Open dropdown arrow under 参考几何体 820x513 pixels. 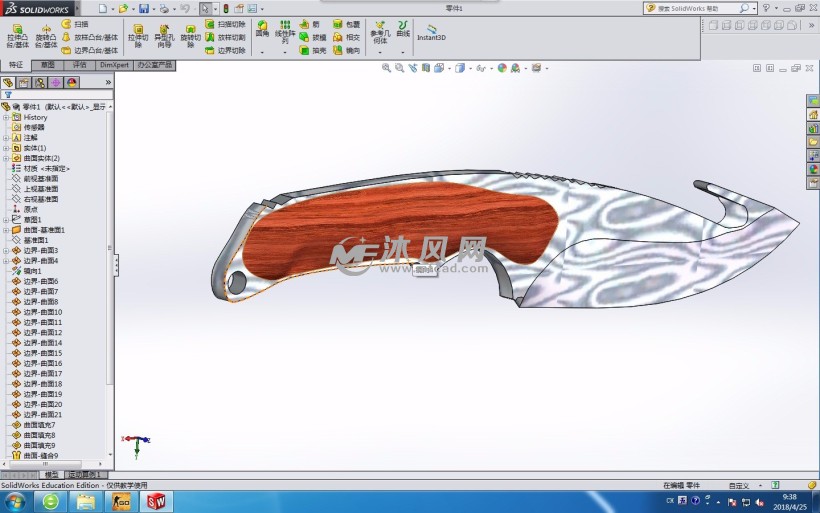pyautogui.click(x=380, y=52)
